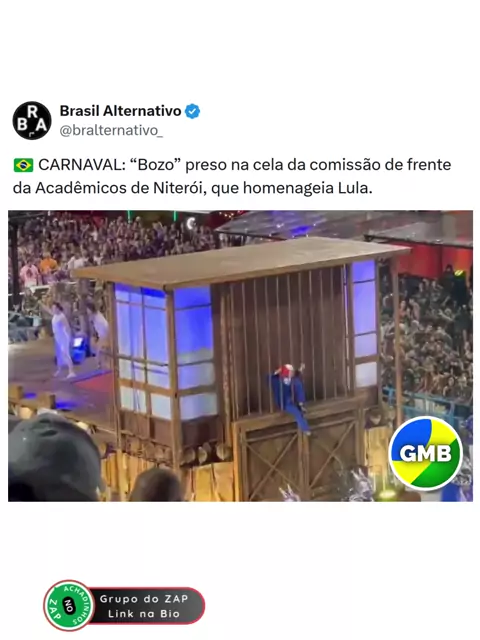Click the GMB circular logo watermark

point(426,453)
